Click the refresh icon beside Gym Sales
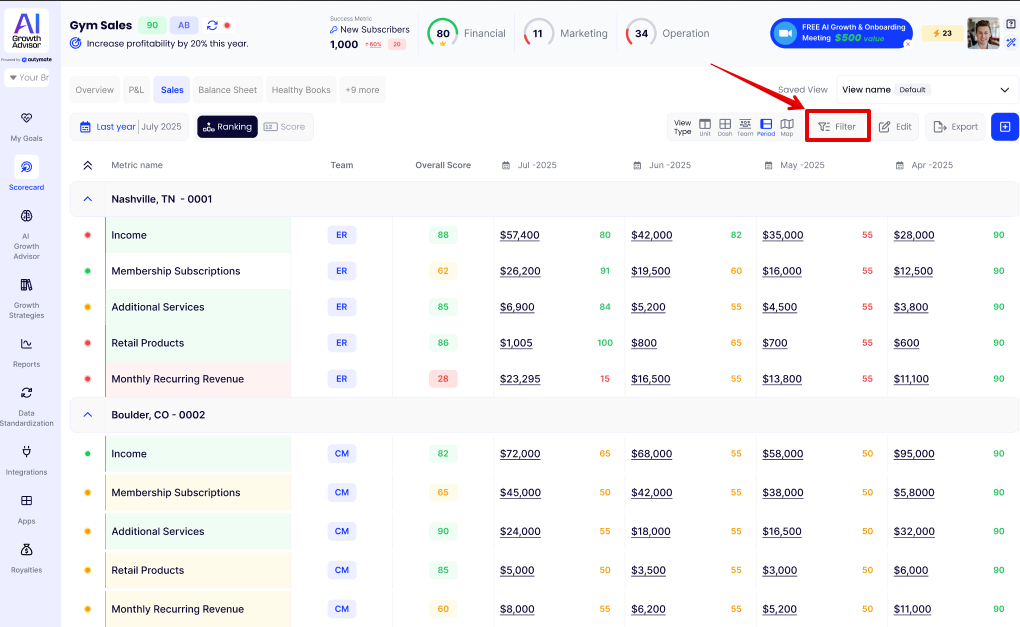 (212, 25)
